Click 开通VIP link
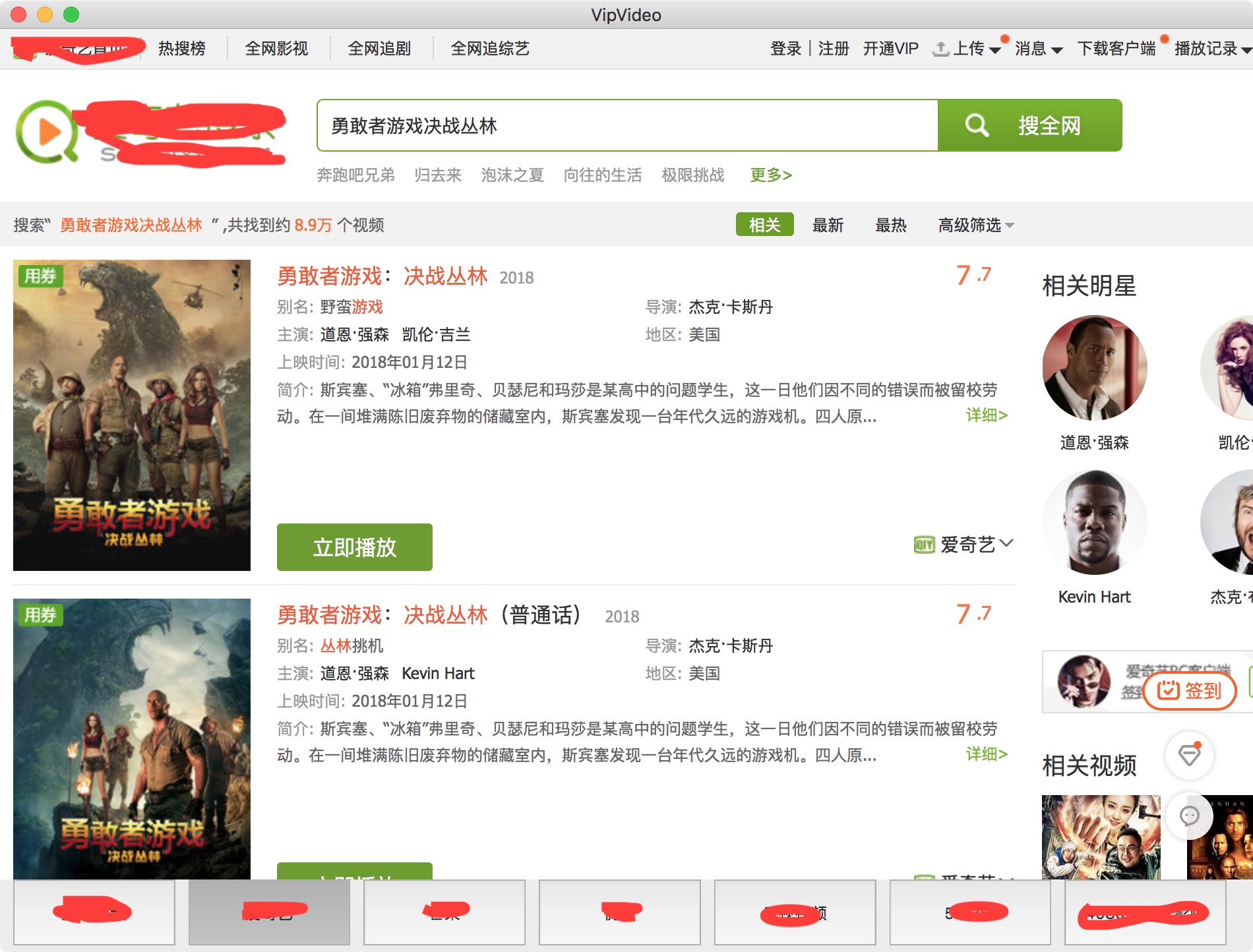1253x952 pixels. click(x=891, y=49)
